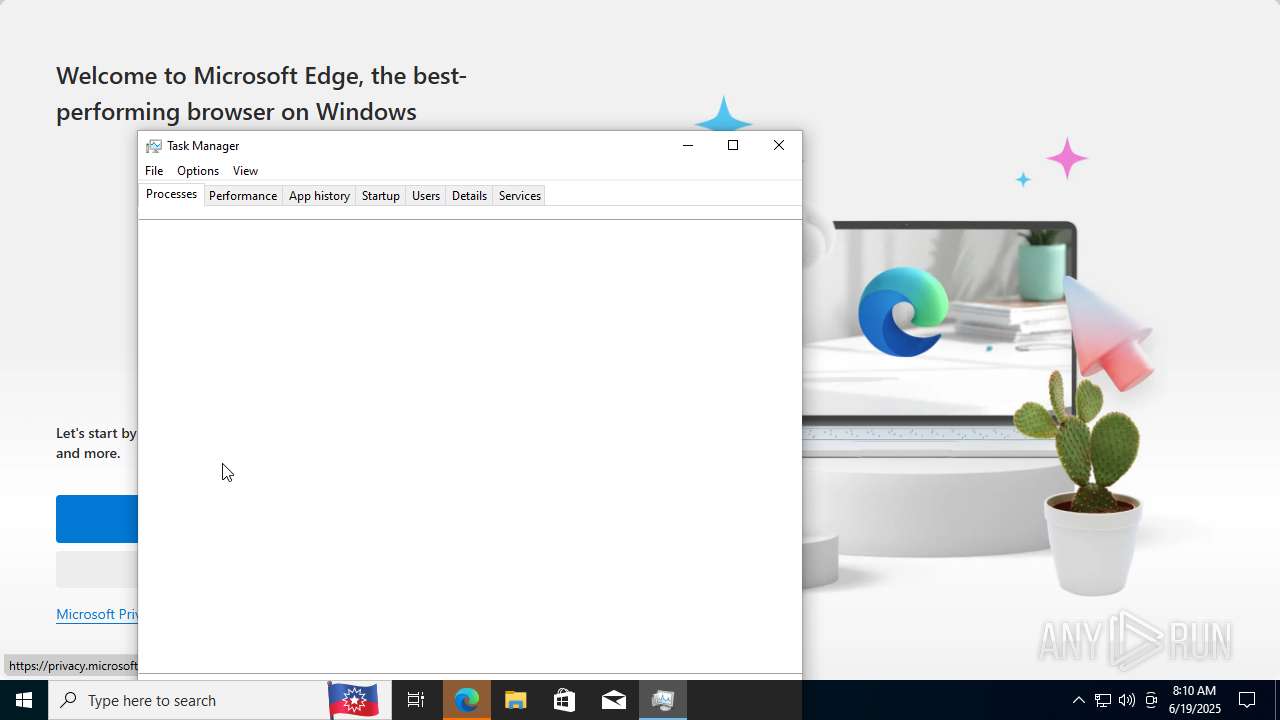The width and height of the screenshot is (1280, 720).
Task: Open the View menu in Task Manager
Action: point(245,171)
